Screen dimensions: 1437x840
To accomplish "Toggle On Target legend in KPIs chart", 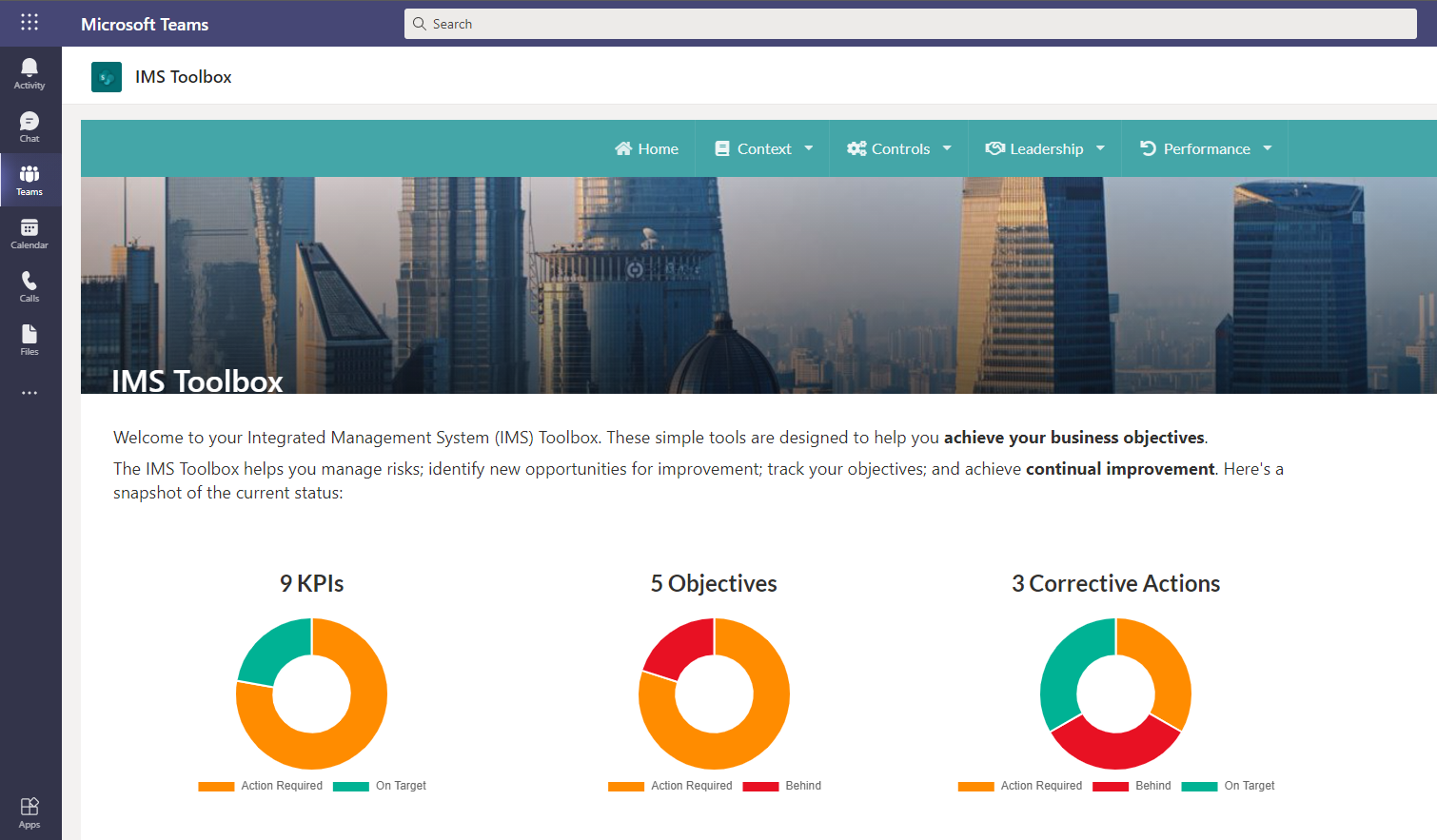I will pos(380,786).
